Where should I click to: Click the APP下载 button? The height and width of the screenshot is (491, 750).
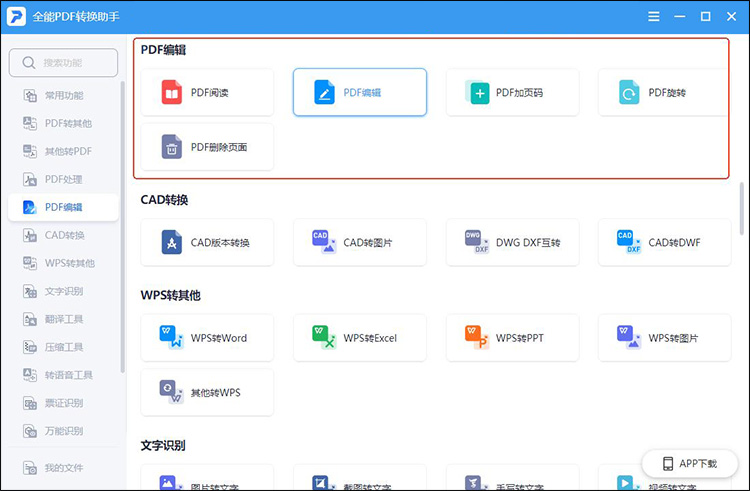pyautogui.click(x=690, y=463)
